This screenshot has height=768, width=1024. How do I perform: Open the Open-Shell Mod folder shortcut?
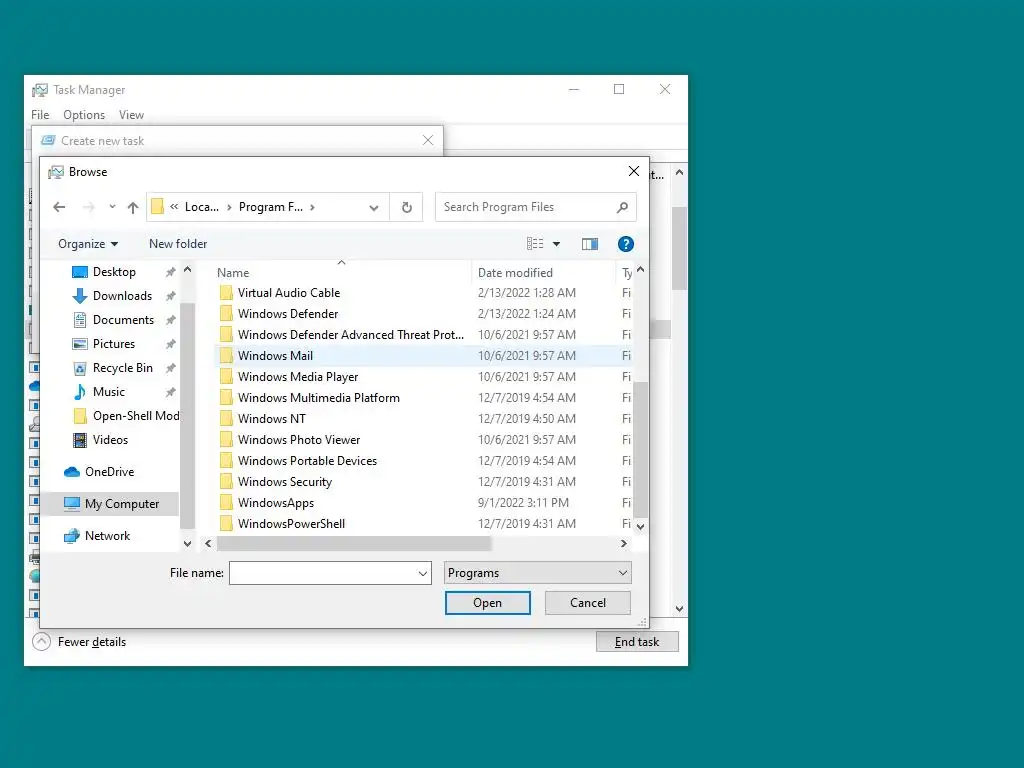pos(136,416)
